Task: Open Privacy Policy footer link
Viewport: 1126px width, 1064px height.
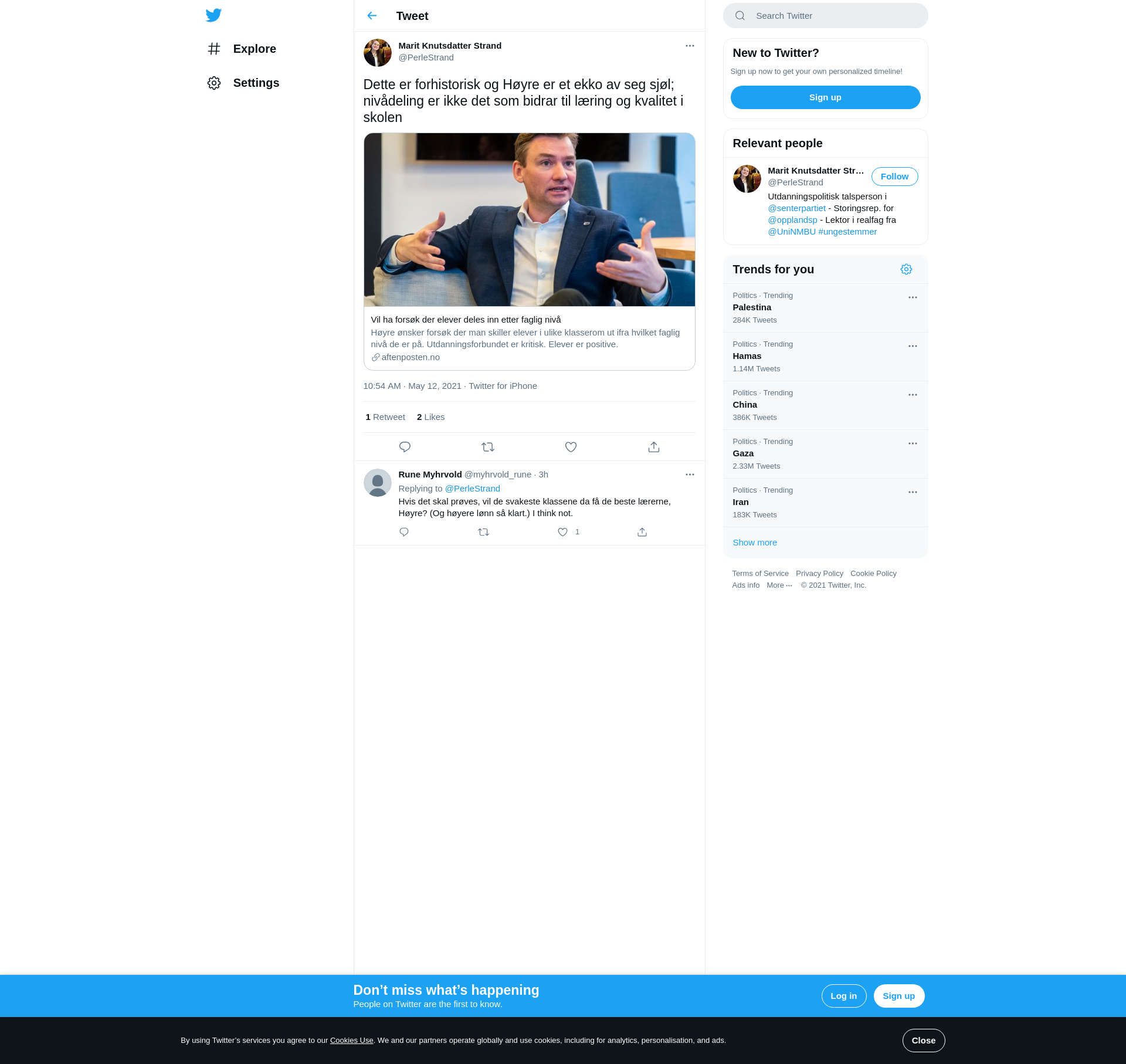Action: point(819,574)
